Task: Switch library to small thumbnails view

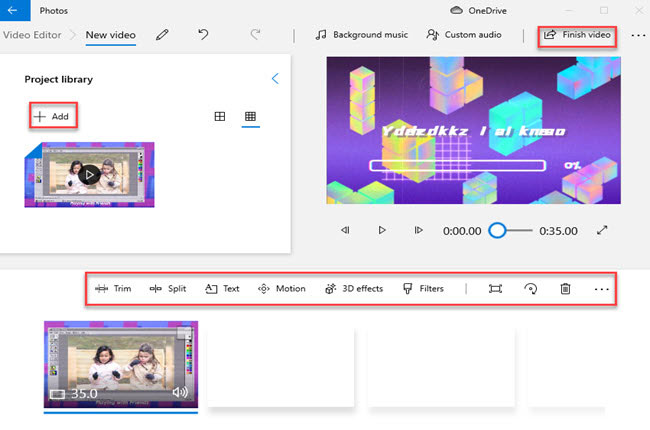Action: click(x=250, y=117)
